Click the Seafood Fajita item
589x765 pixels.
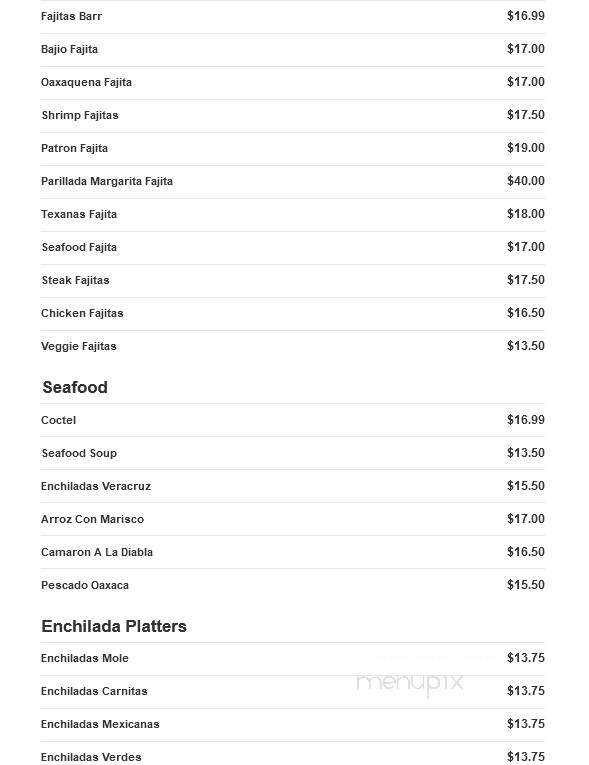tap(79, 247)
